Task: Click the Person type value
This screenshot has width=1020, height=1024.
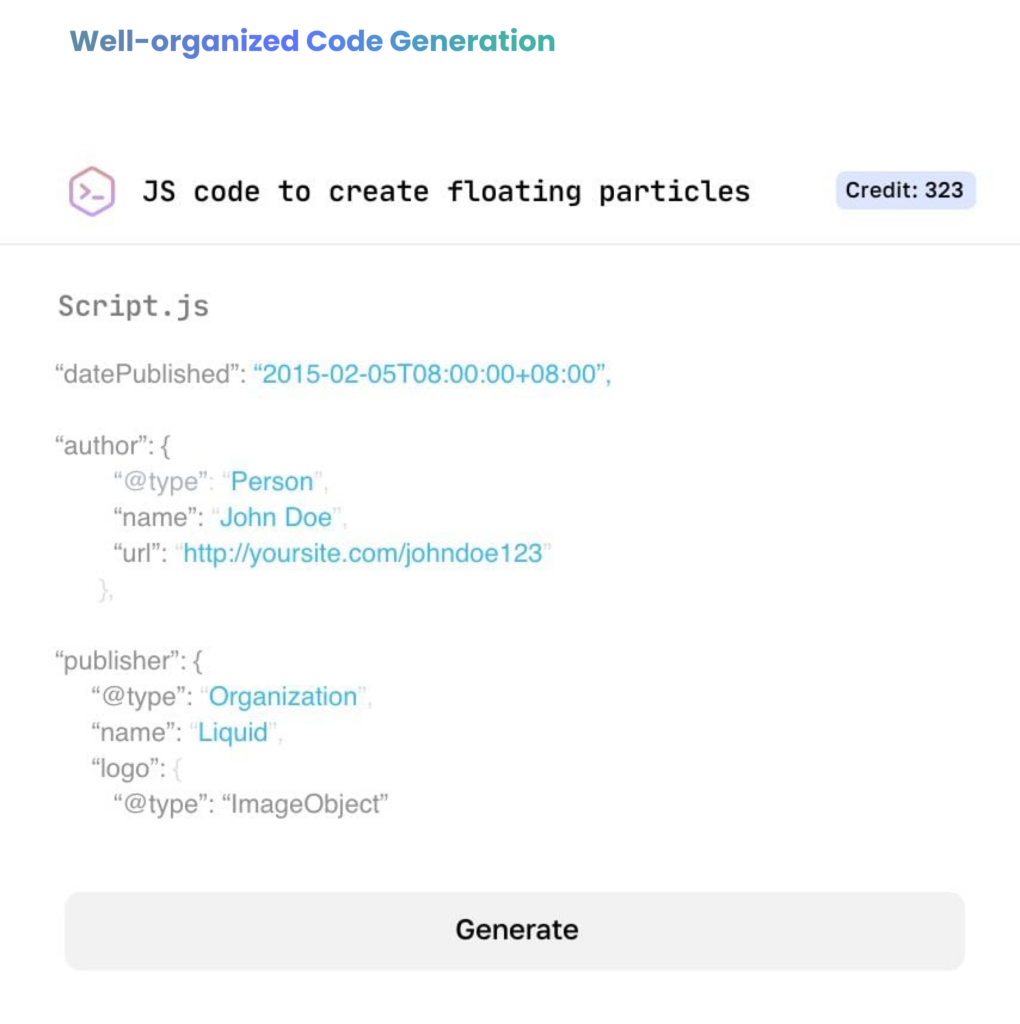Action: click(x=272, y=481)
